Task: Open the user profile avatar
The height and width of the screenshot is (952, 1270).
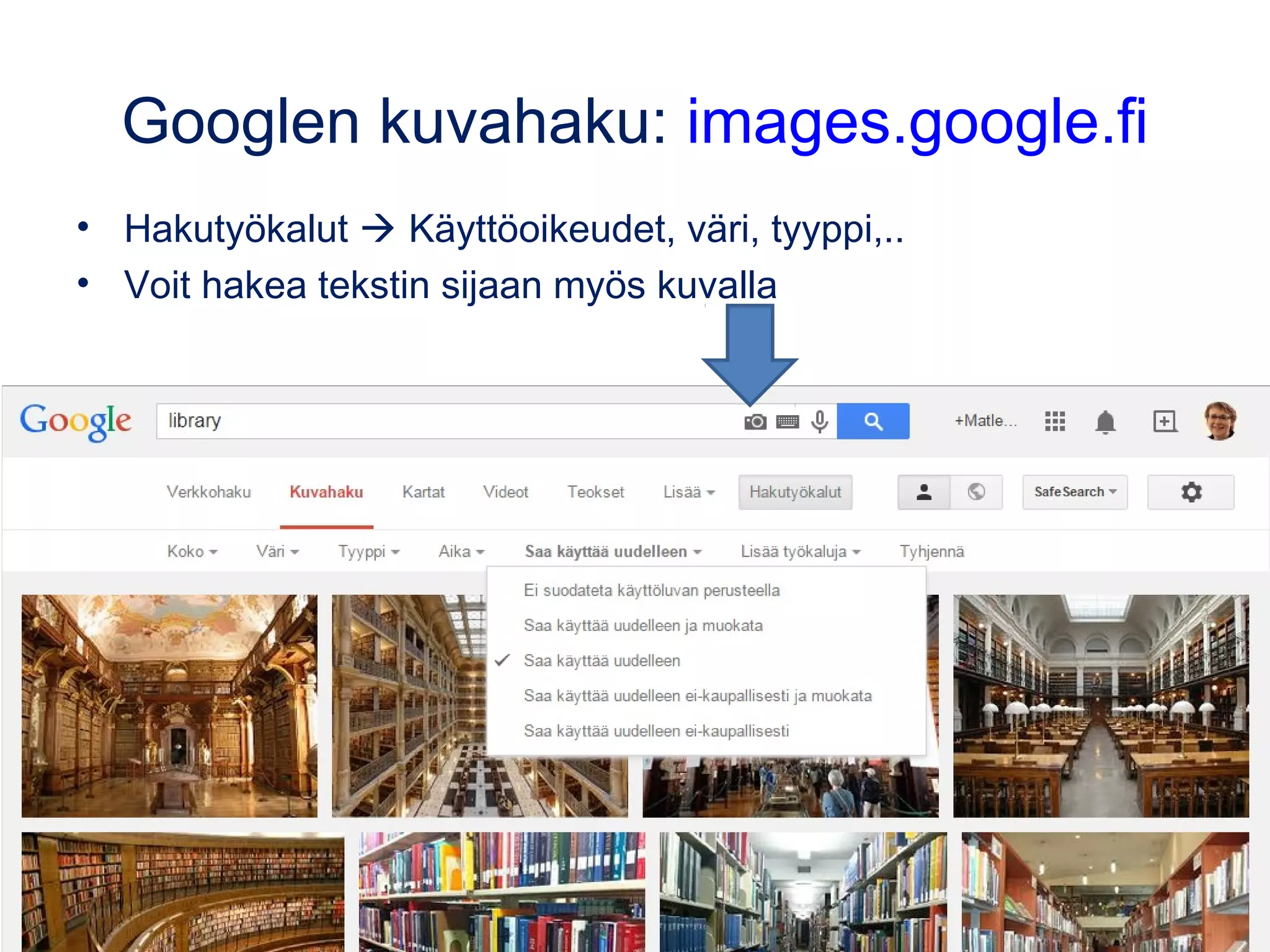Action: tap(1220, 421)
